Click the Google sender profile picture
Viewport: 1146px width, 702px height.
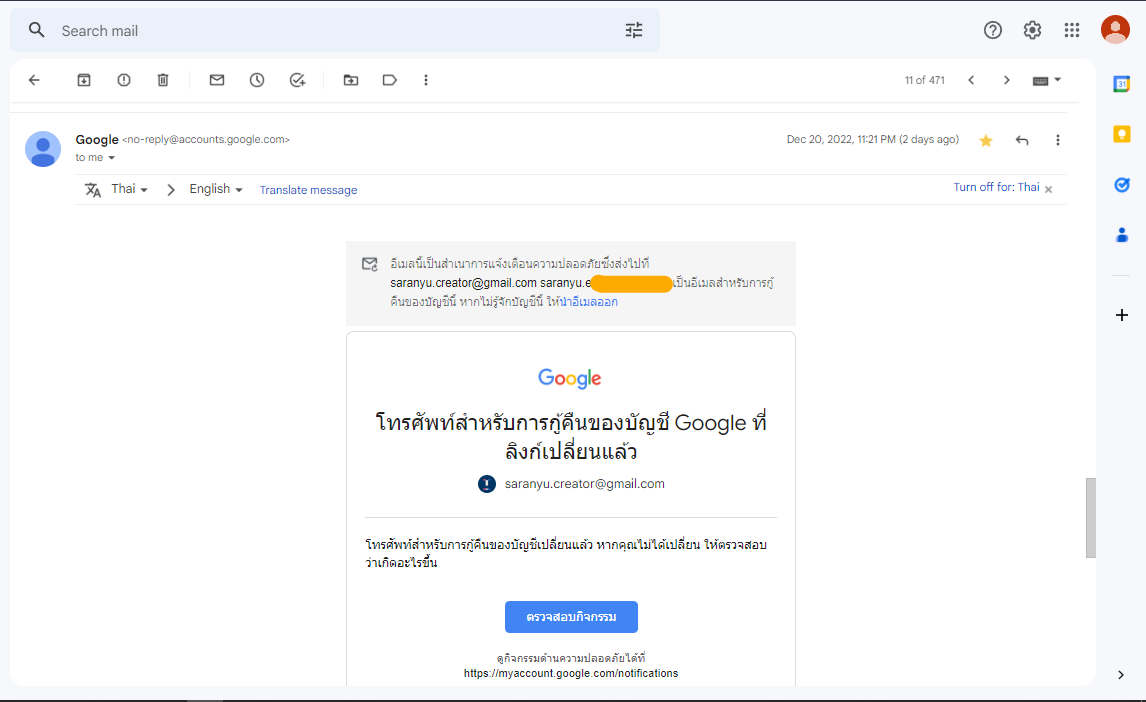43,149
